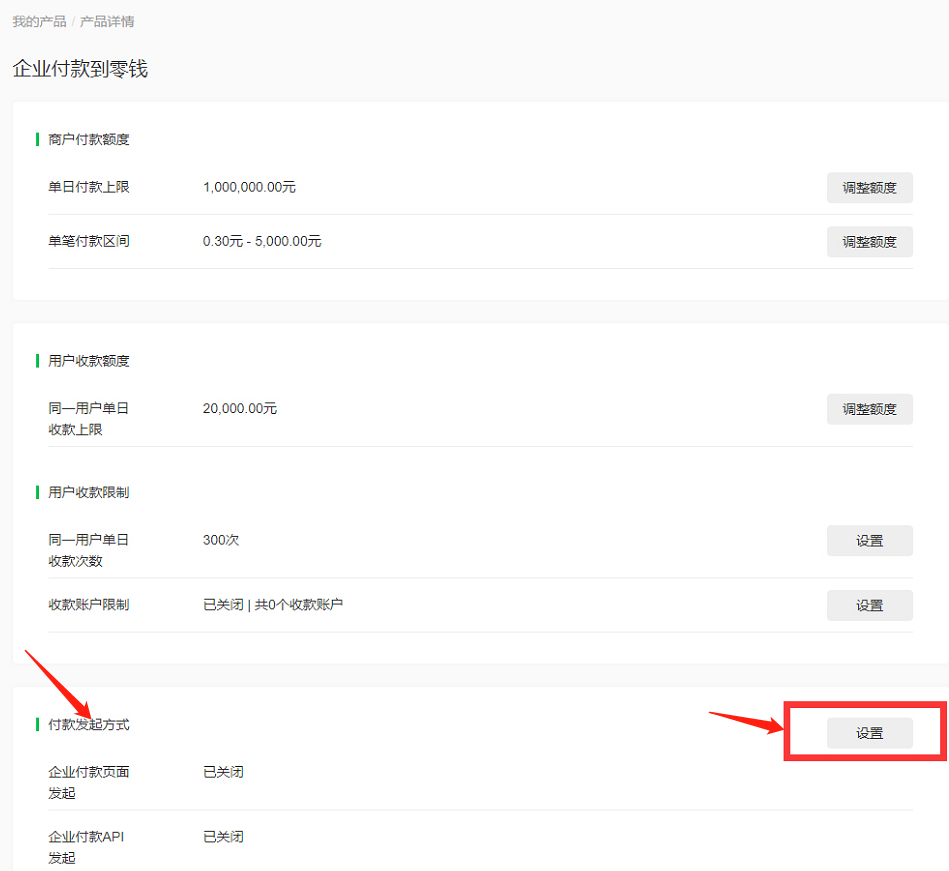Click 调整额度 next to 单笔付款区间
This screenshot has width=949, height=871.
coord(870,242)
